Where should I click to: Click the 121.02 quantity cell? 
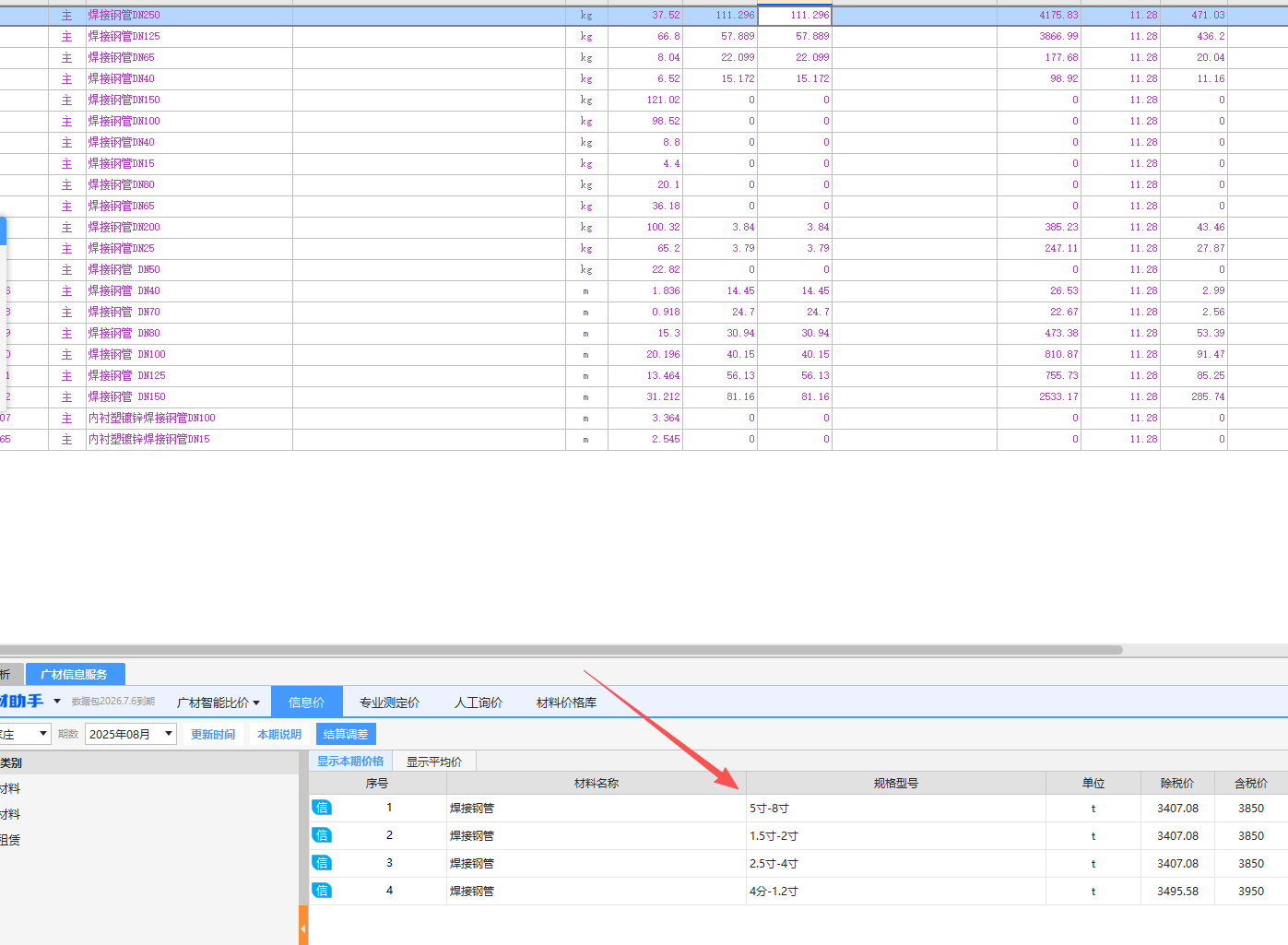pyautogui.click(x=645, y=100)
